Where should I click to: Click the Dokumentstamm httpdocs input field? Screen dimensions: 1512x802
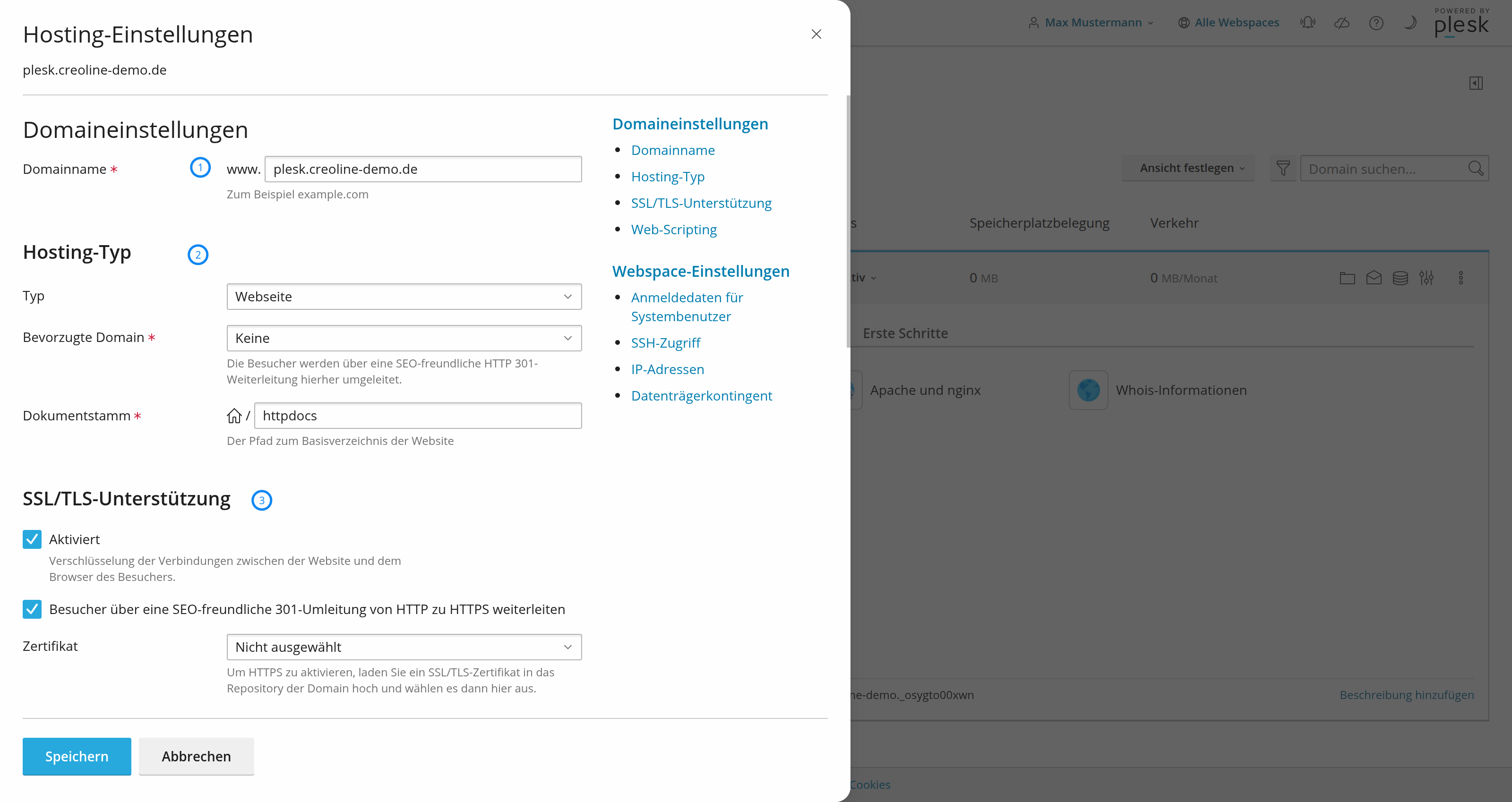coord(418,415)
